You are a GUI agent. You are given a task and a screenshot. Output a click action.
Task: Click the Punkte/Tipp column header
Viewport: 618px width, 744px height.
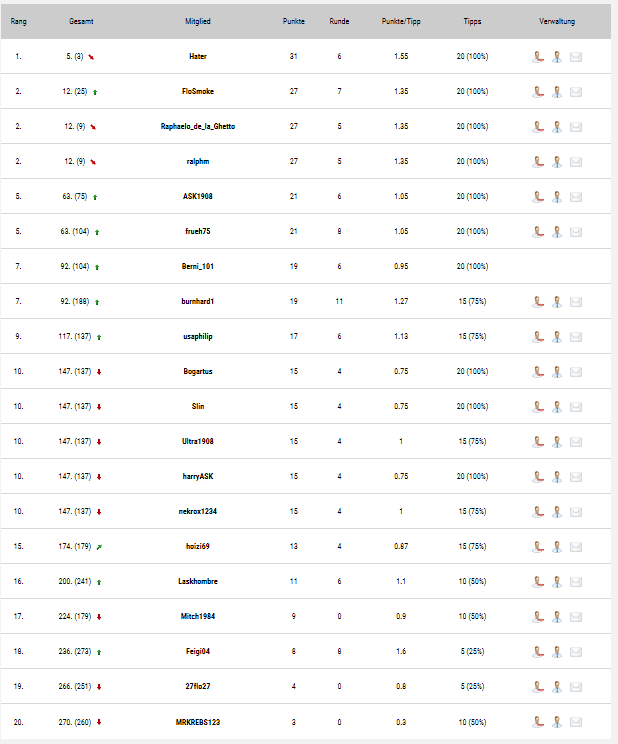[x=401, y=21]
